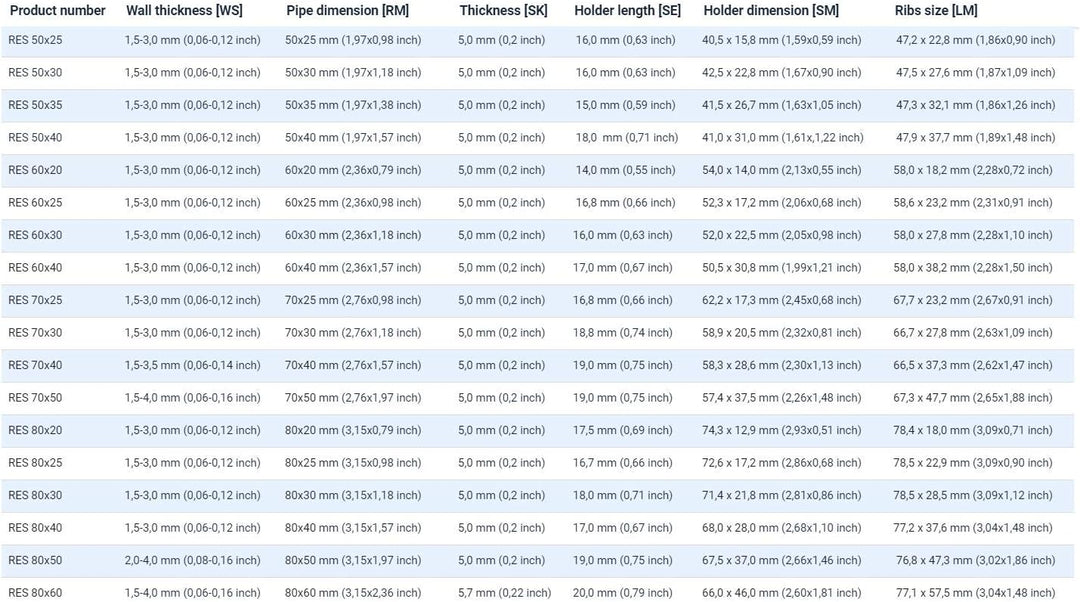Select product number RES 50x30

(35, 72)
